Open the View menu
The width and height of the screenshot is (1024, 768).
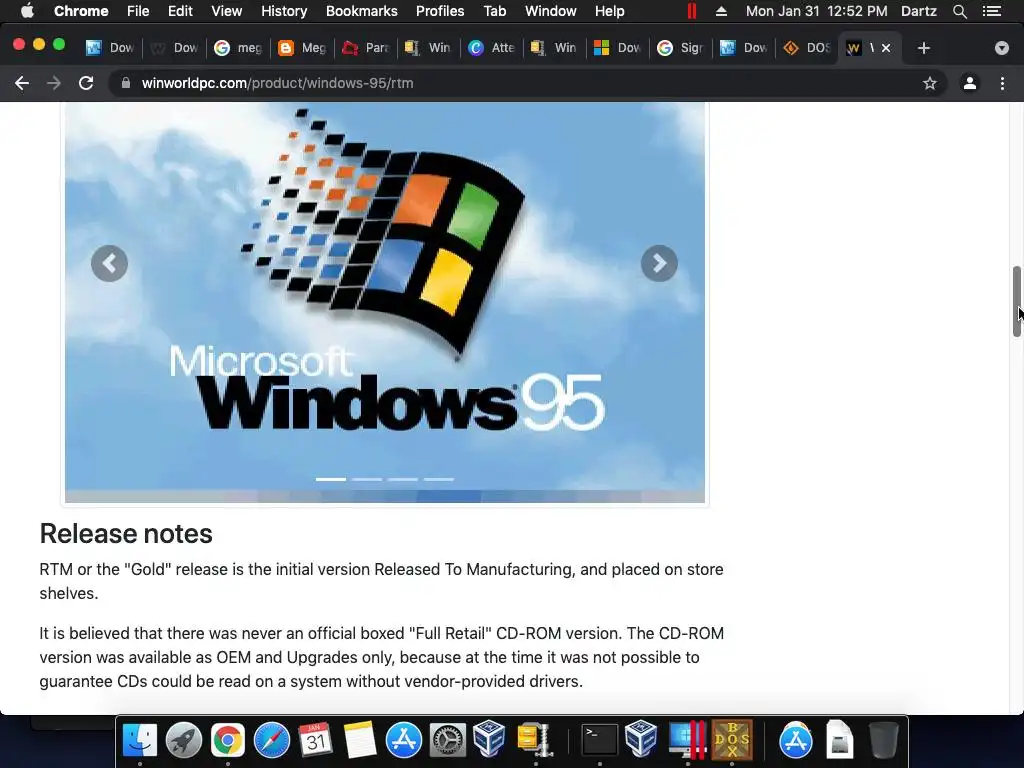[x=227, y=11]
